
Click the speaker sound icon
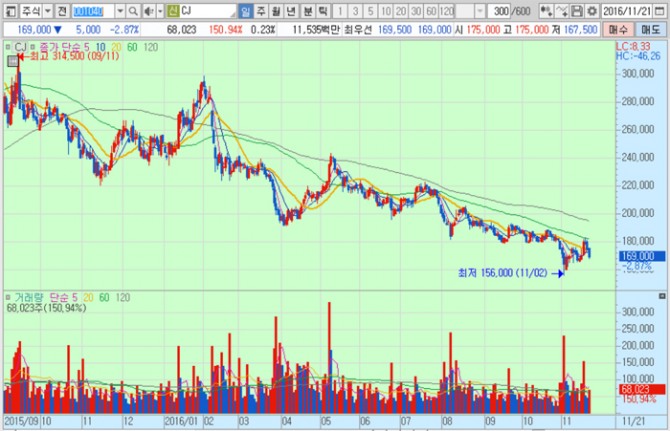click(149, 10)
